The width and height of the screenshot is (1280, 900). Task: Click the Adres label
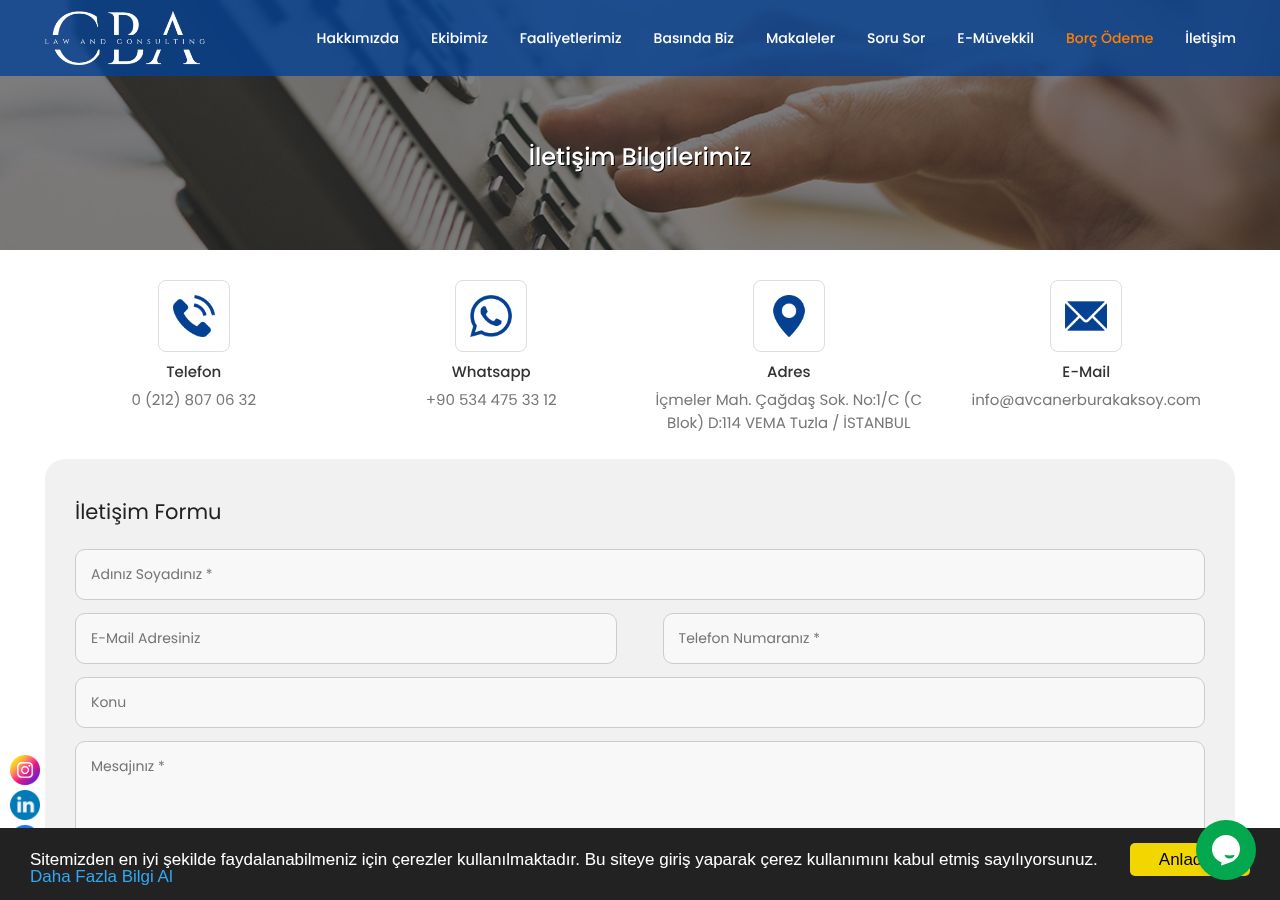pos(789,372)
